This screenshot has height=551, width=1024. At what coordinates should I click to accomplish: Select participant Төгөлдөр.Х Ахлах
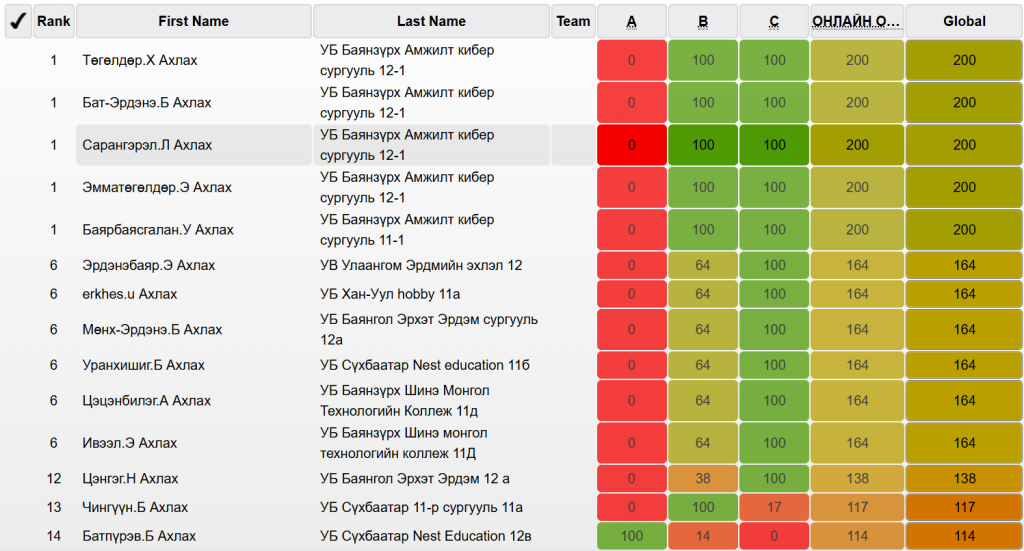[x=140, y=60]
